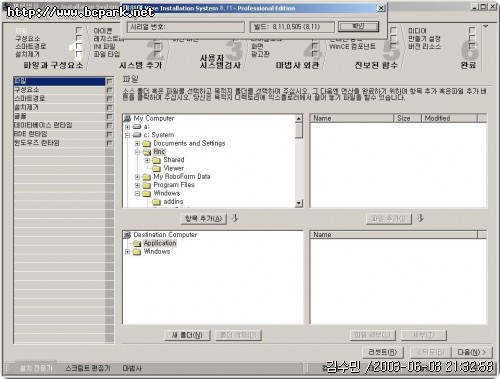Open the 스크립트 편집기 tab at bottom

[88, 368]
